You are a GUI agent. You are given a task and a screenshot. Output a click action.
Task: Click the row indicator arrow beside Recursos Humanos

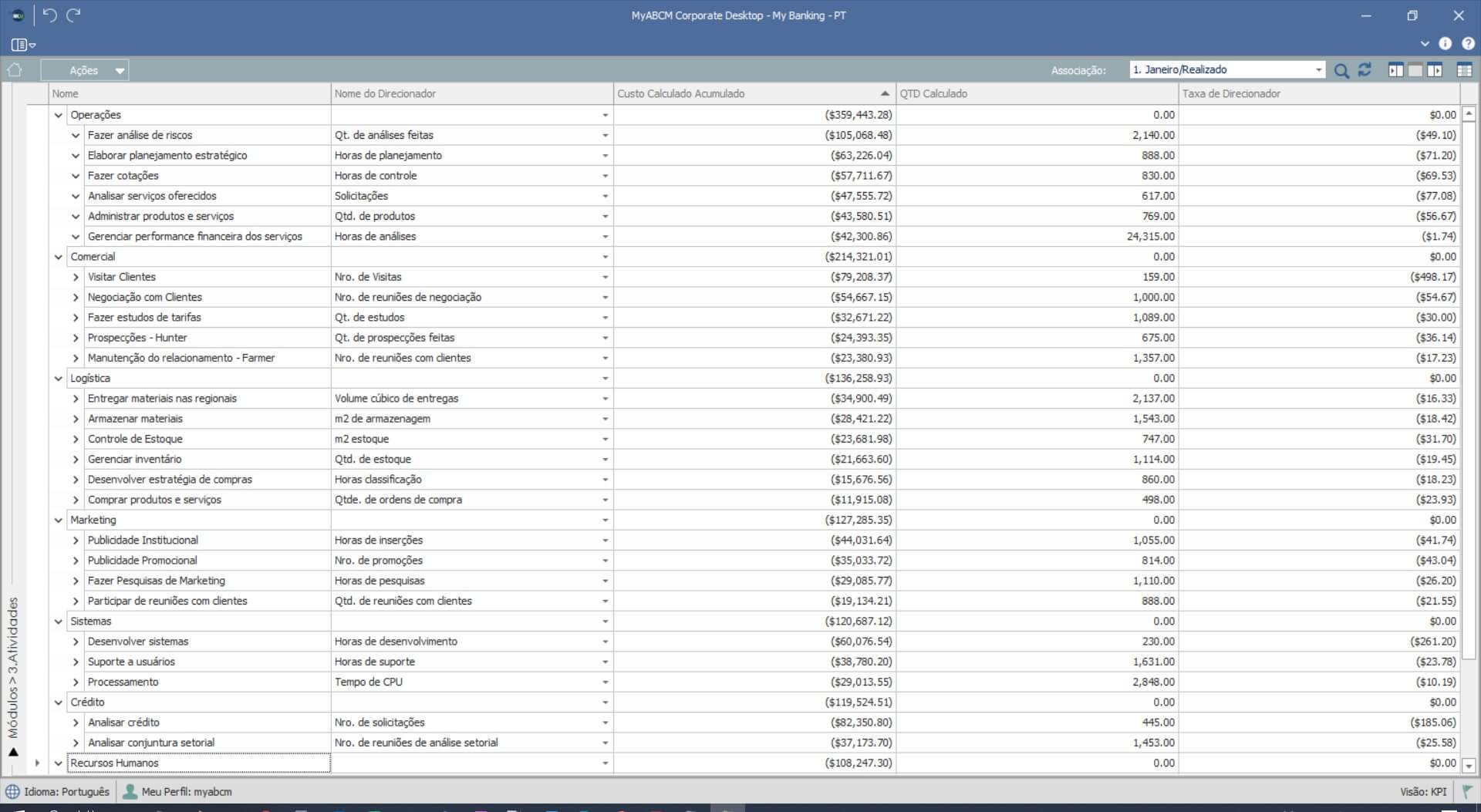coord(37,763)
